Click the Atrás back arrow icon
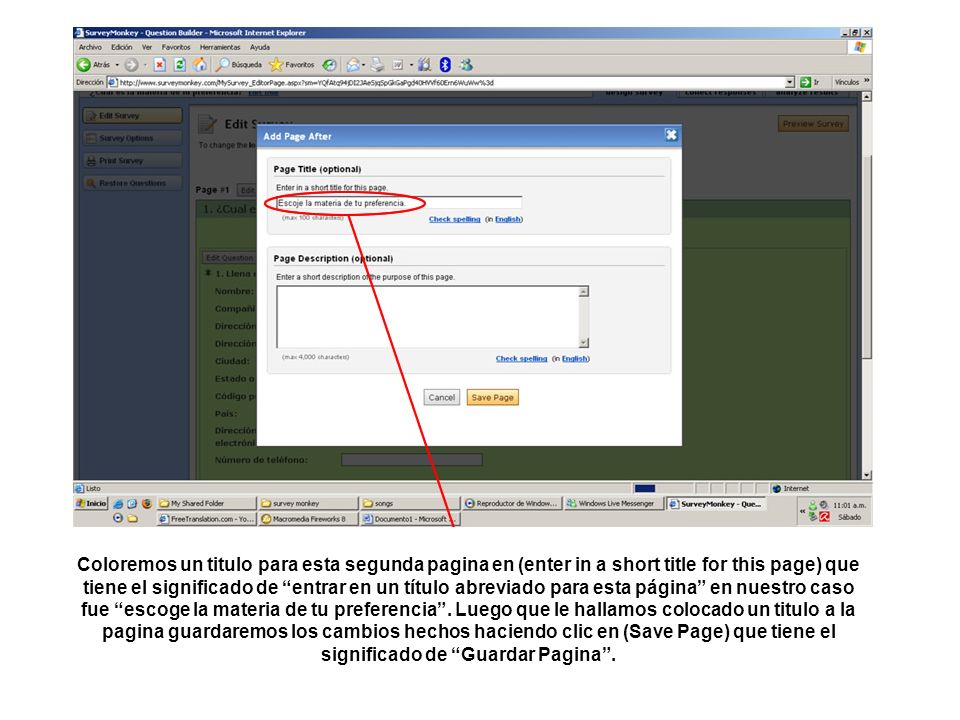The height and width of the screenshot is (720, 960). coord(84,64)
